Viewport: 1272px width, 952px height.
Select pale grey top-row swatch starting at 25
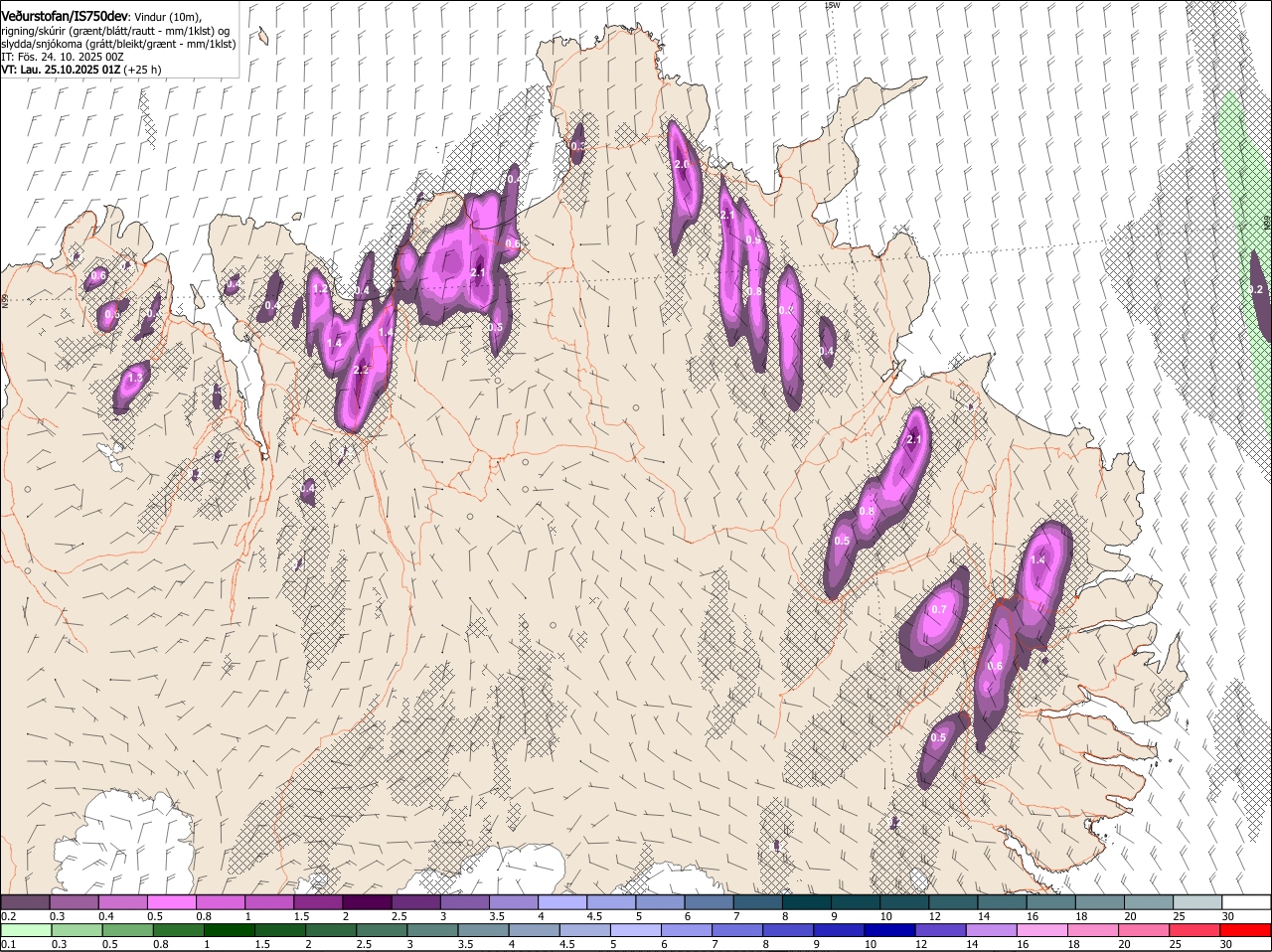(x=1196, y=901)
